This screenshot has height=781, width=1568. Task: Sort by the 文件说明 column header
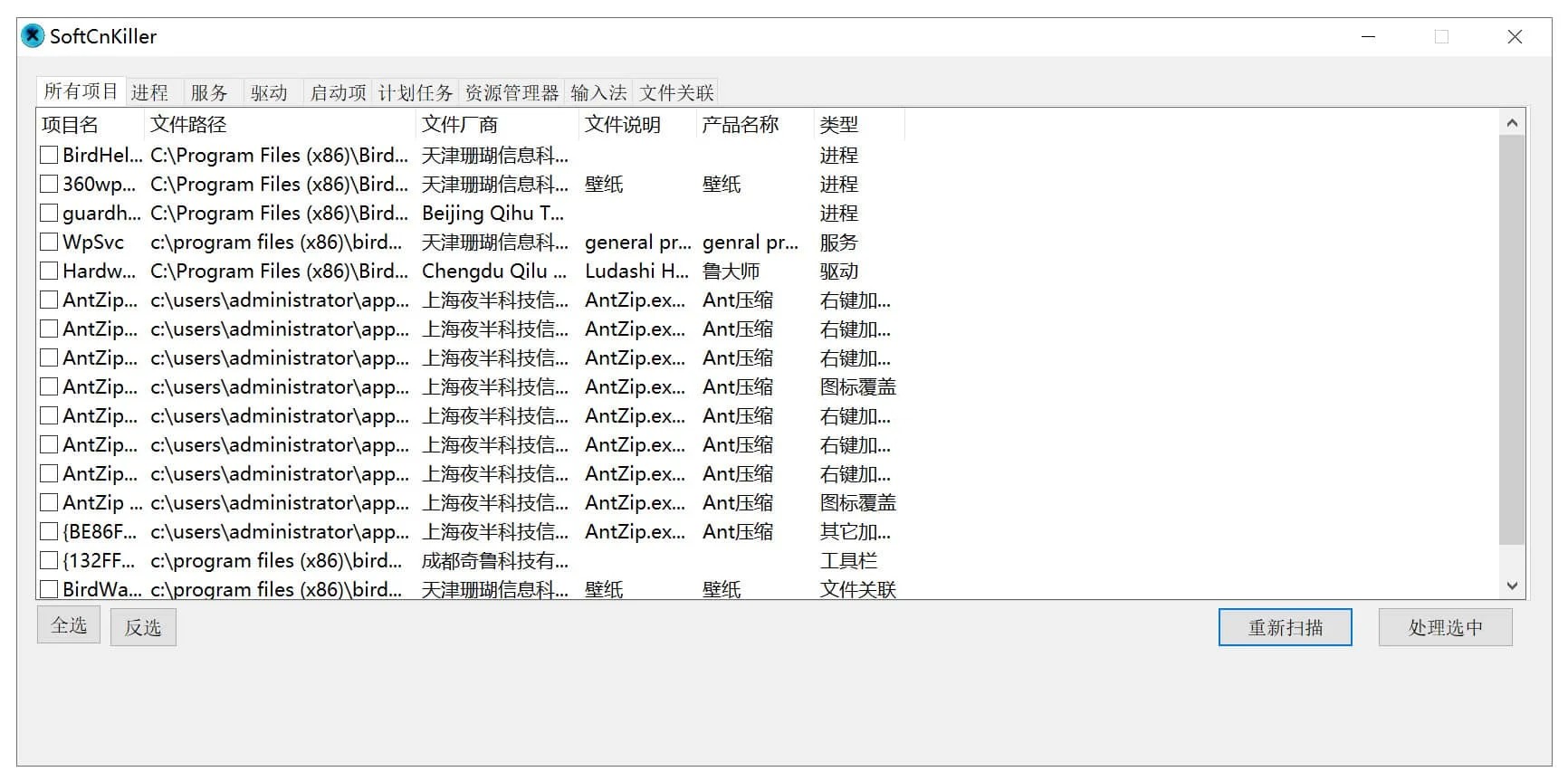[x=637, y=125]
